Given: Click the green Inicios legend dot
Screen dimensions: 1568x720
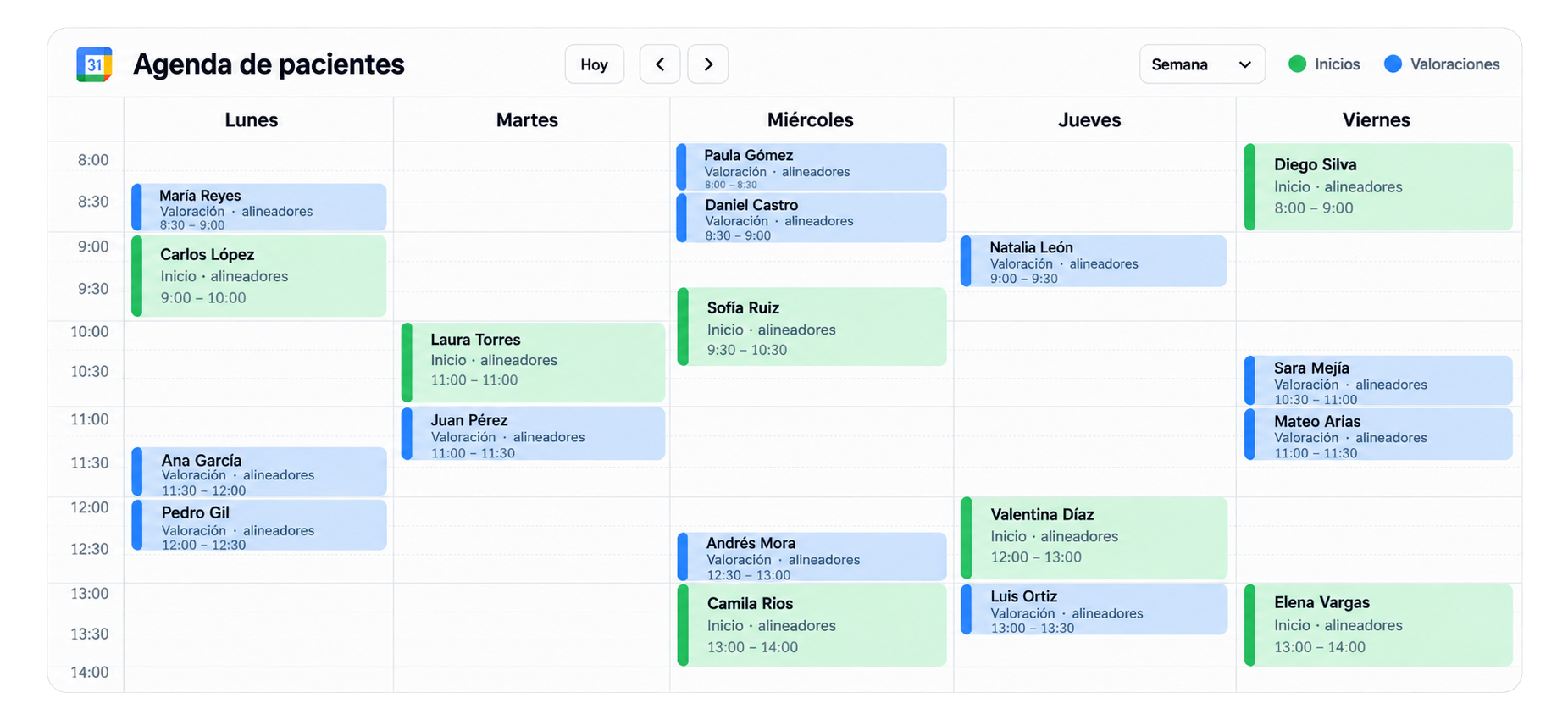Looking at the screenshot, I should (1297, 64).
